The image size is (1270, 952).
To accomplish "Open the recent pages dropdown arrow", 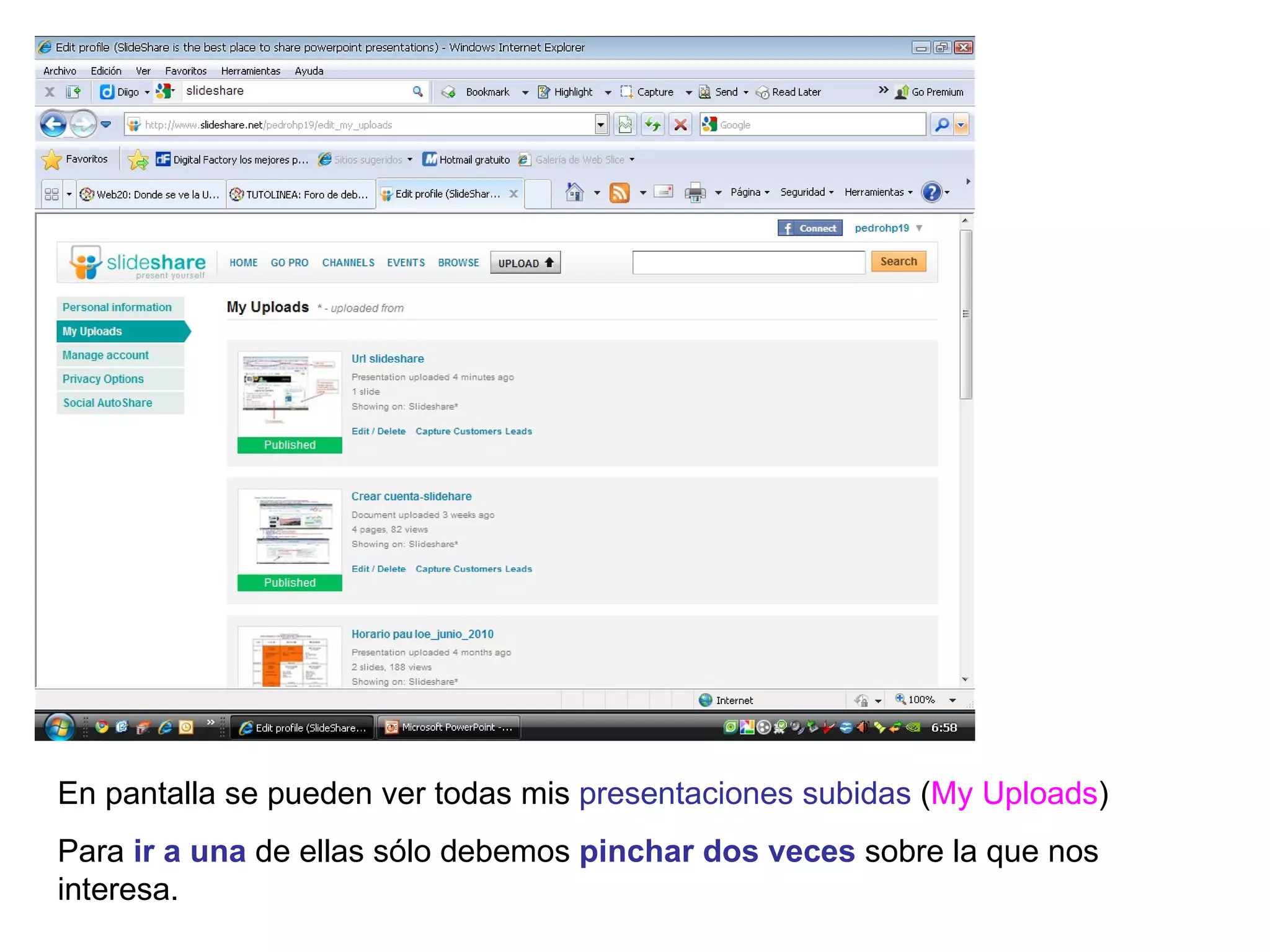I will (106, 125).
